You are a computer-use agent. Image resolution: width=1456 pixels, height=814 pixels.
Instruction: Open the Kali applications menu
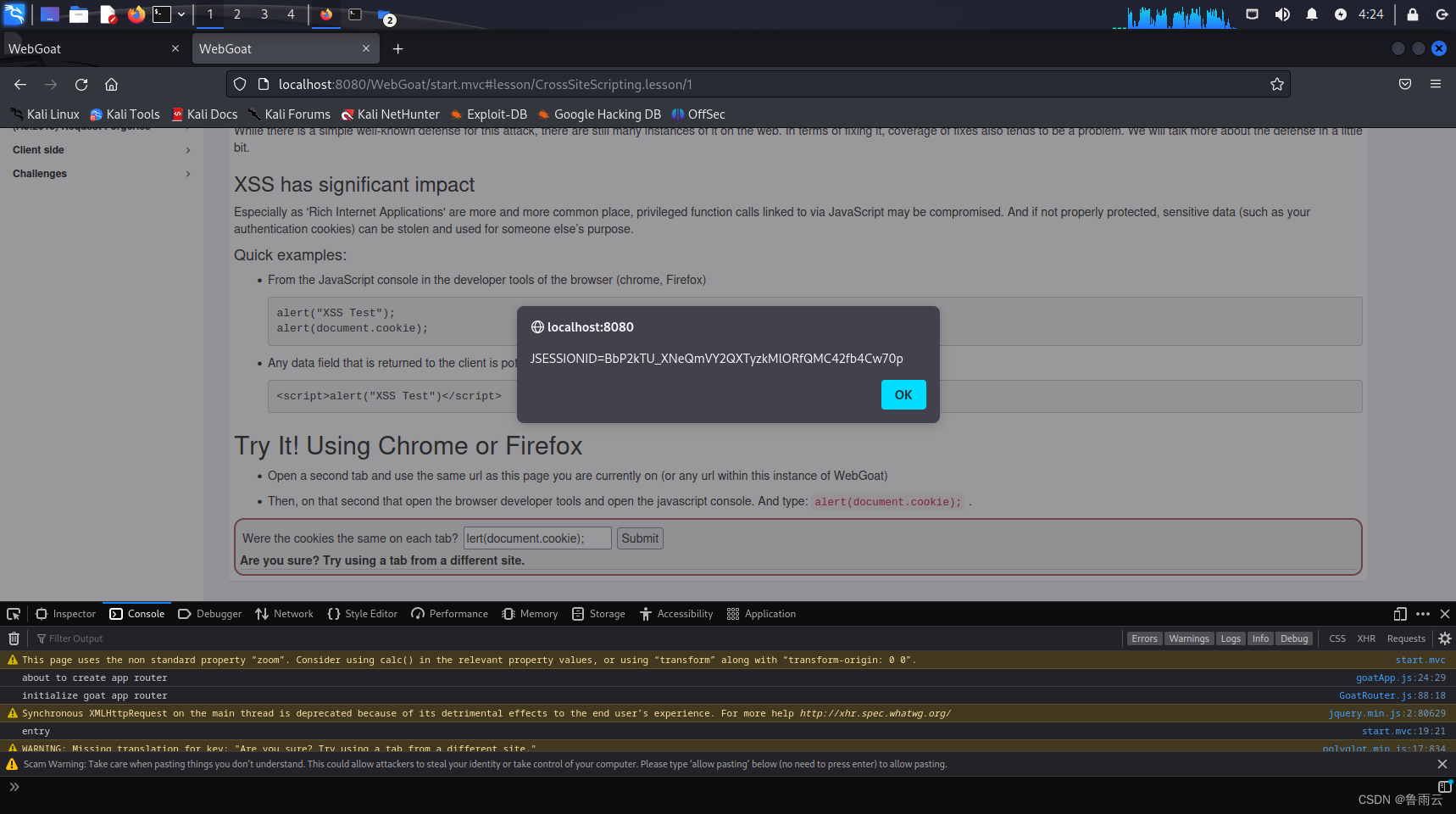pyautogui.click(x=14, y=14)
